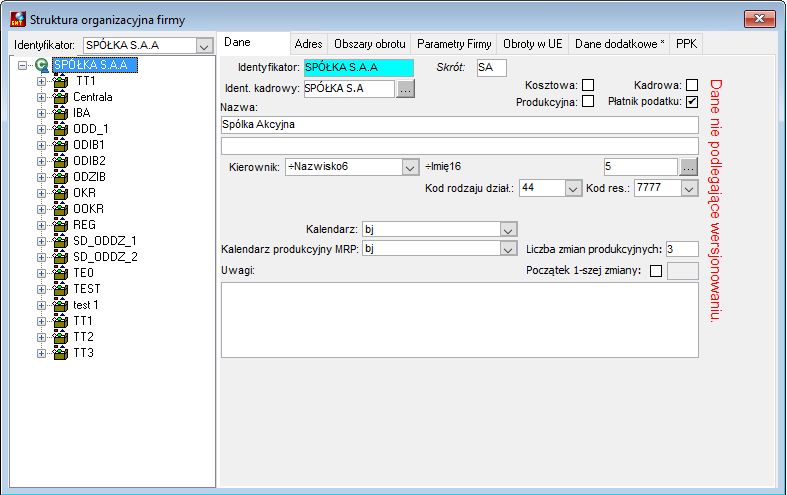The height and width of the screenshot is (495, 787).
Task: Uncheck the Płatnik podatku checkbox
Action: coord(692,101)
